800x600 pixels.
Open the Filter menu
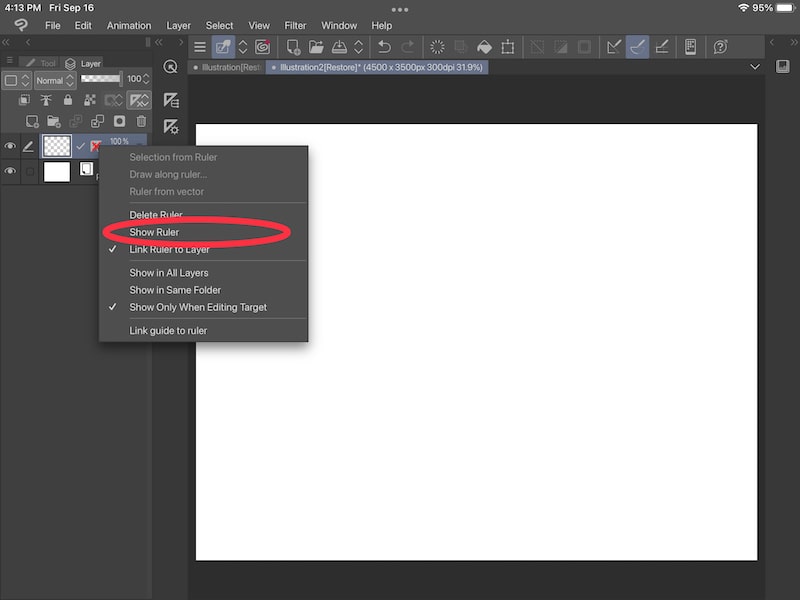295,25
